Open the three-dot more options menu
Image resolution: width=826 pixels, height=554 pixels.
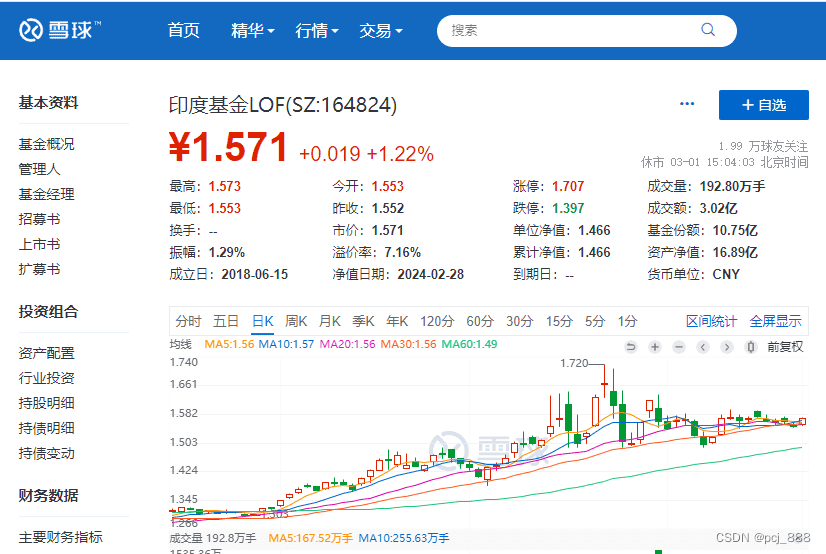687,104
